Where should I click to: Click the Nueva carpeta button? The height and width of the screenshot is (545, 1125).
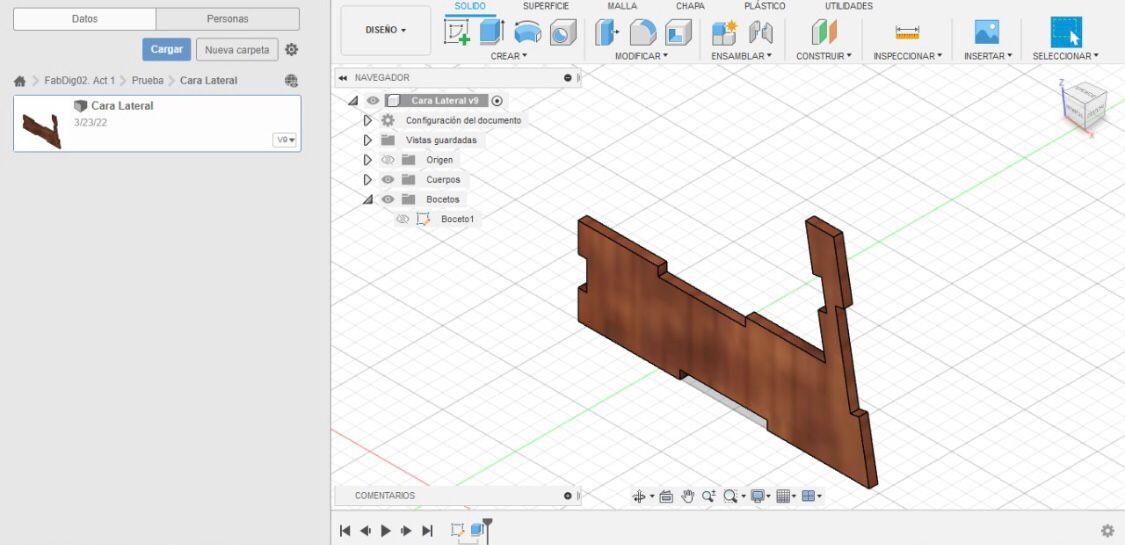coord(237,50)
